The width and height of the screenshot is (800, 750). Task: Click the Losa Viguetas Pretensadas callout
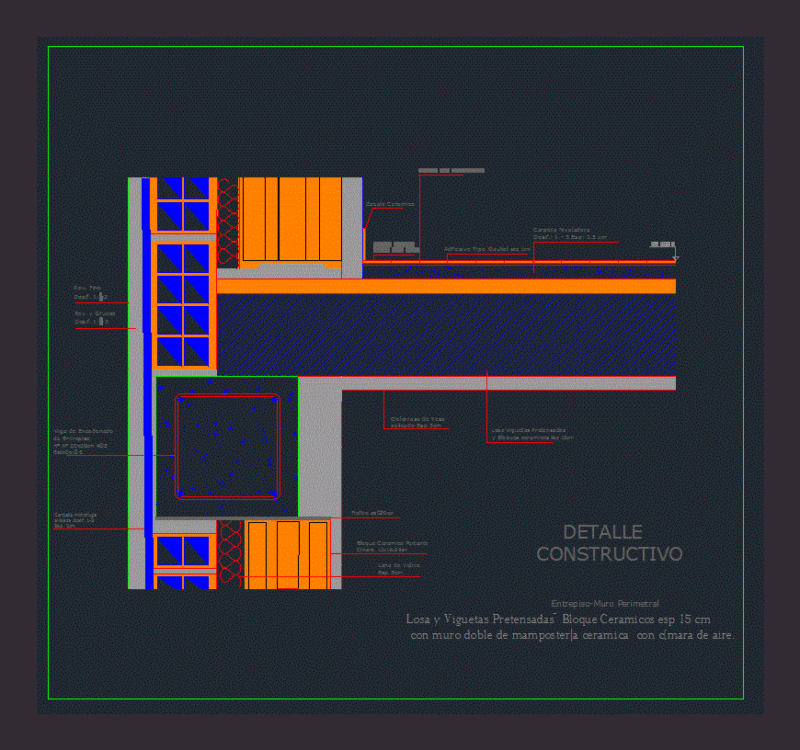click(532, 434)
